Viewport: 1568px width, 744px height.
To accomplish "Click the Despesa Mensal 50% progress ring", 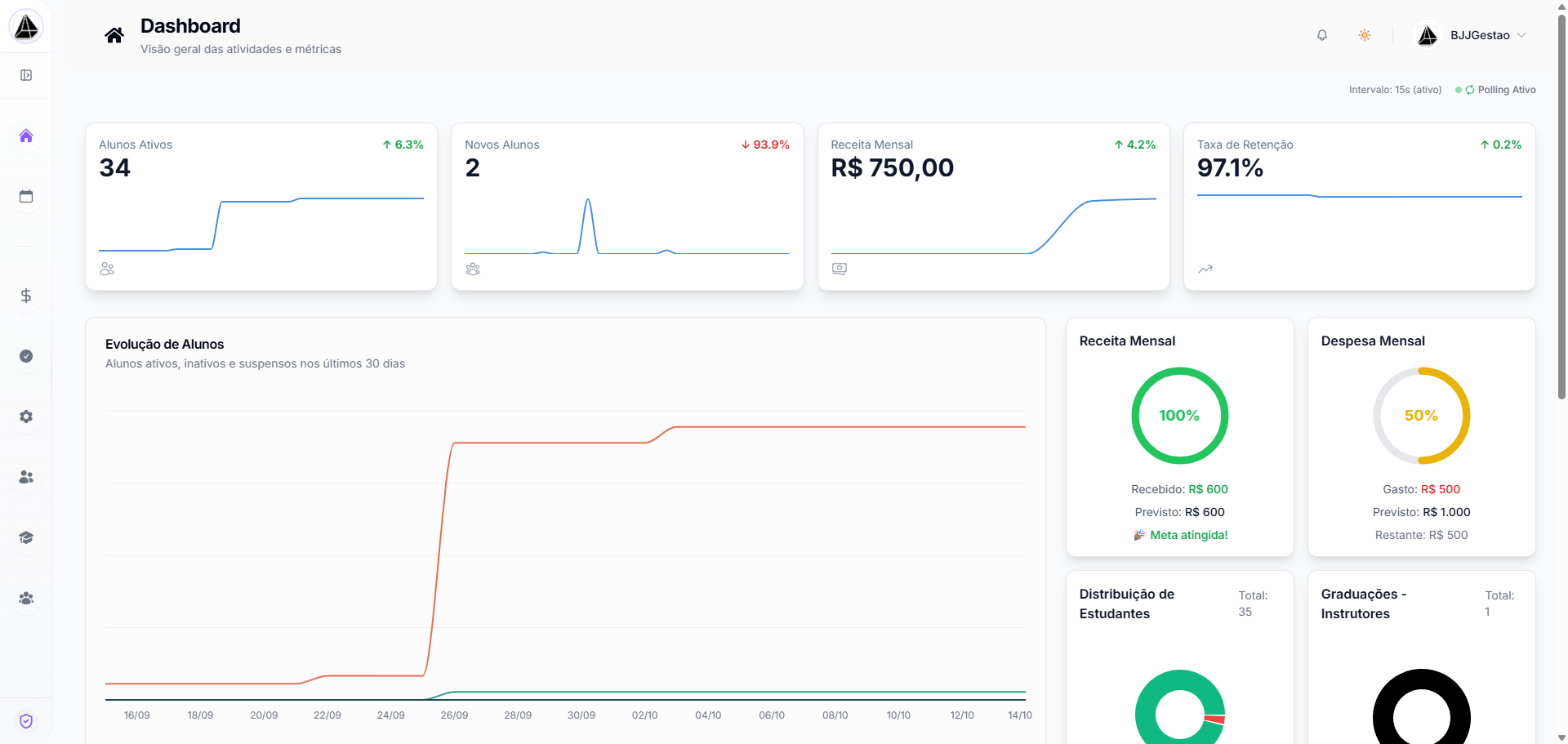I will [x=1421, y=416].
